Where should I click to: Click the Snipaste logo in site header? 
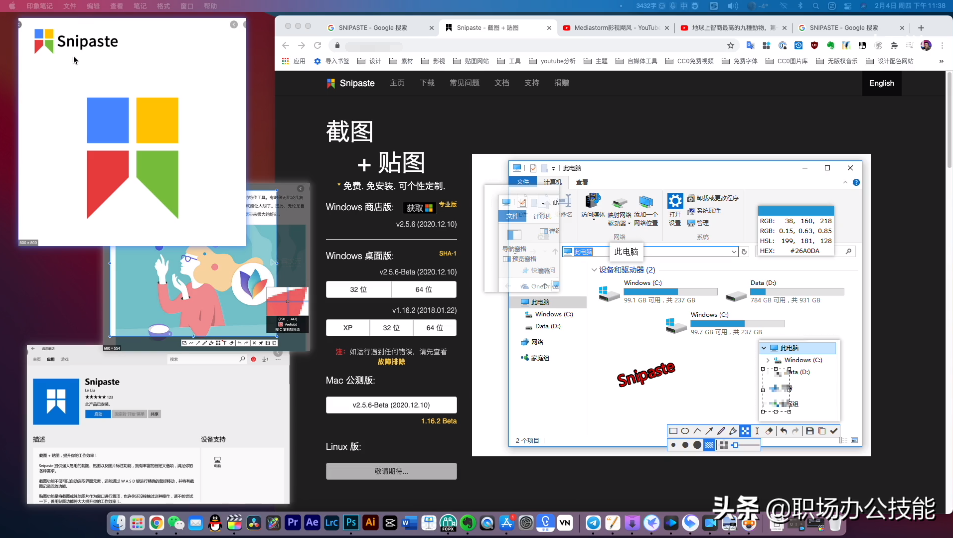pyautogui.click(x=351, y=83)
